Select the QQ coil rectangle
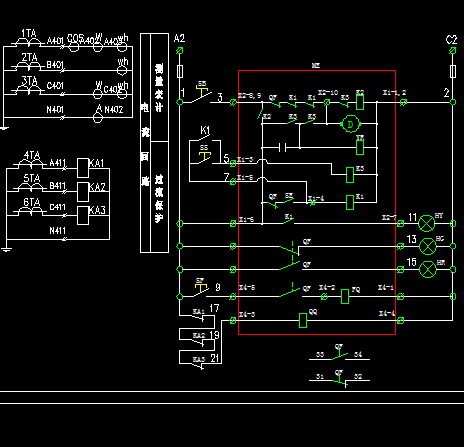Viewport: 464px width, 447px height. coord(303,320)
